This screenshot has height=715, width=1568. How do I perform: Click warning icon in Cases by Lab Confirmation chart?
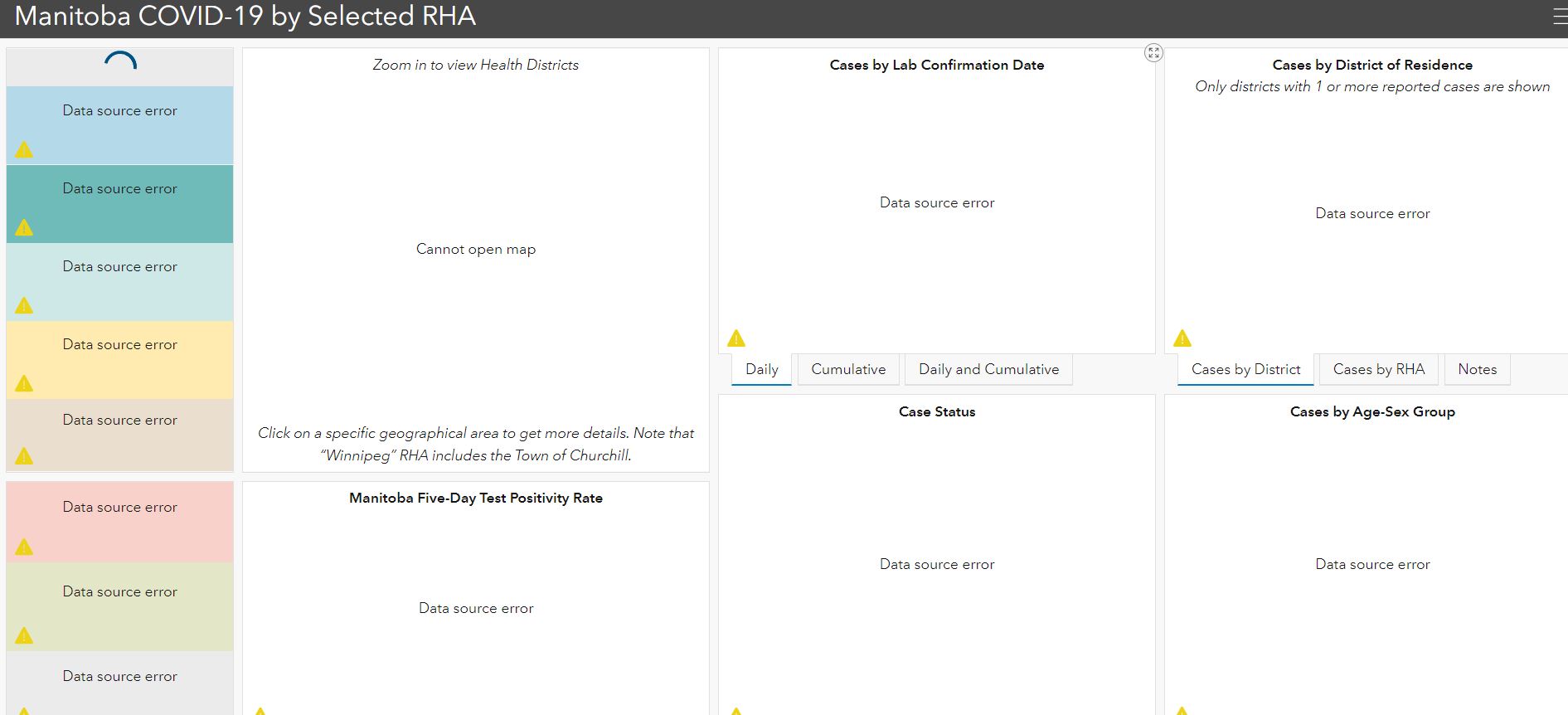click(x=736, y=338)
